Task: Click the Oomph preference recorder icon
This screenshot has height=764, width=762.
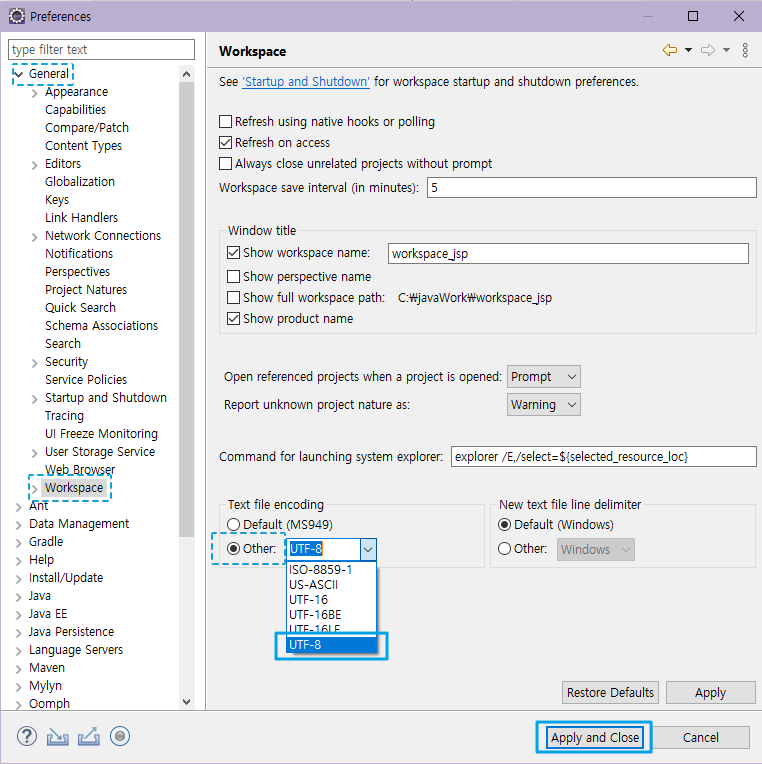Action: (120, 736)
